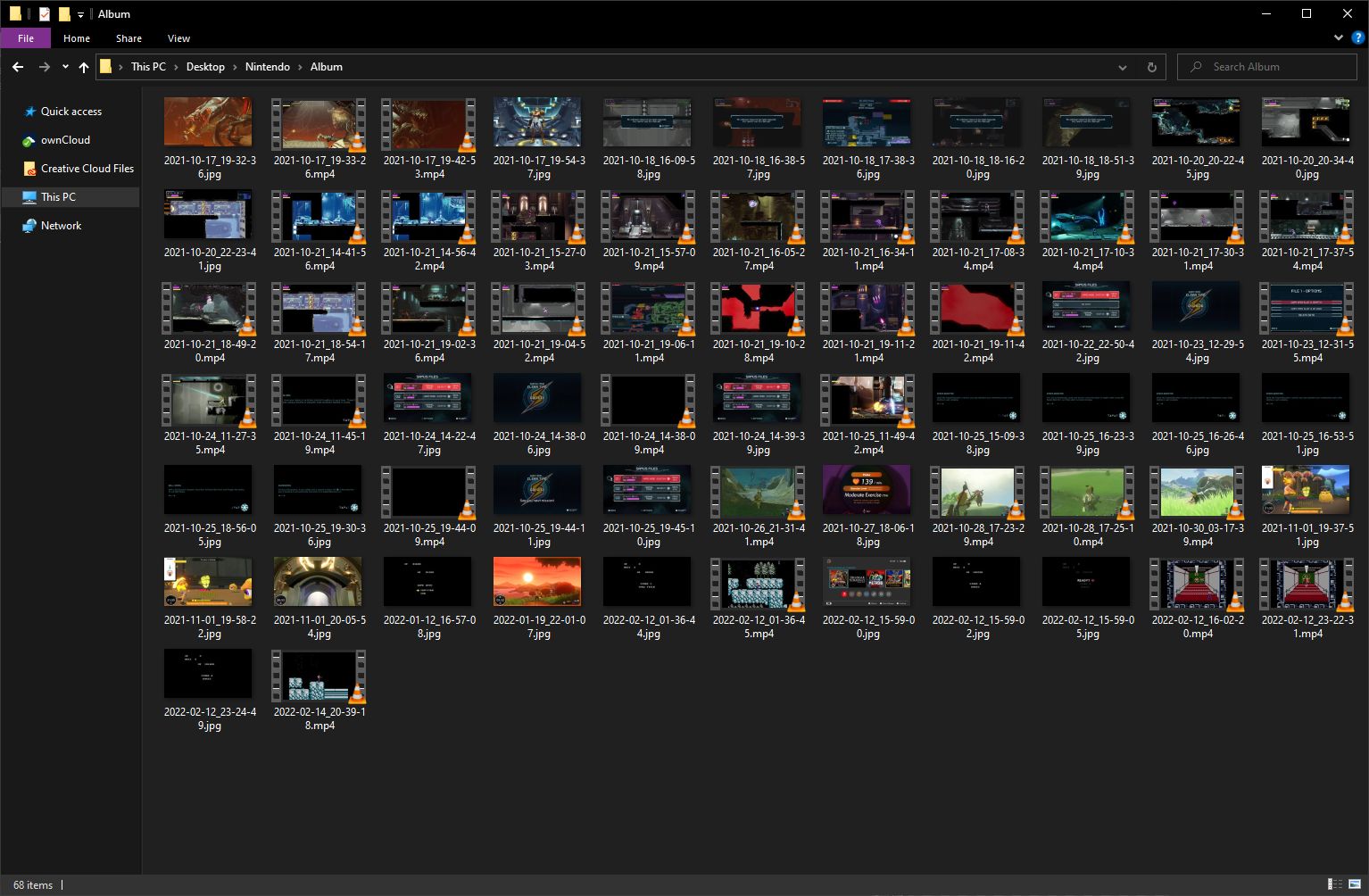Click the file name 2021-10-25_19-44-09.mp4
Screen dimensions: 1369x896
pos(429,535)
